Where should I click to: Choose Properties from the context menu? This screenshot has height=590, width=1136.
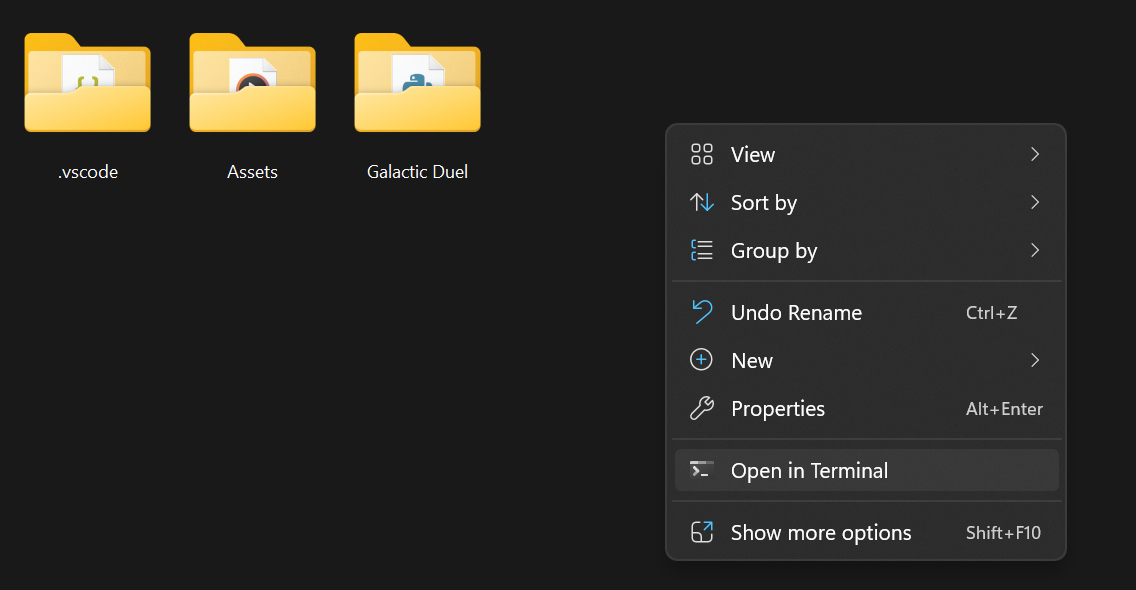point(866,409)
